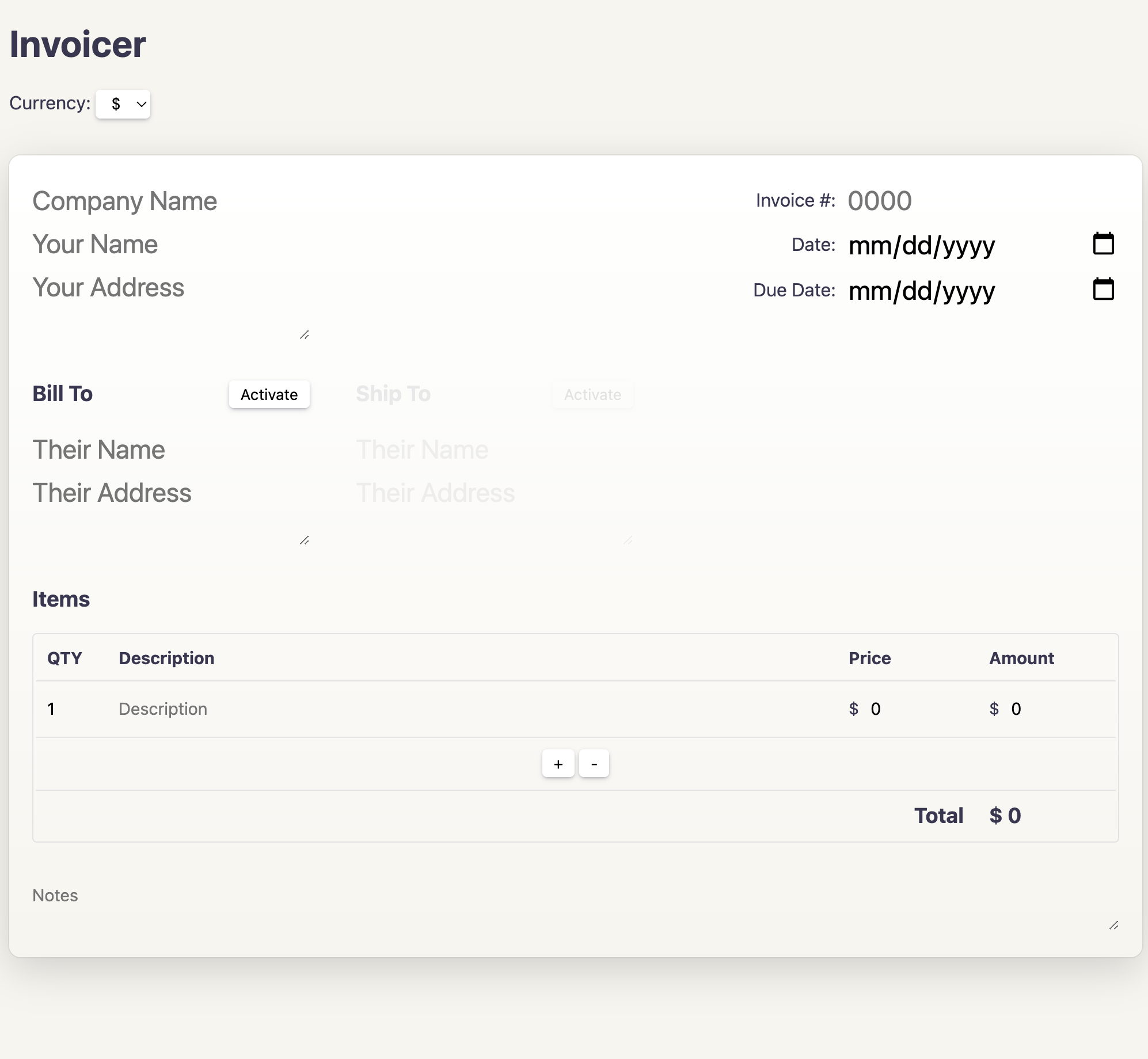Screen dimensions: 1148x1059
Task: Click the Your Address resize handle
Action: (x=305, y=335)
